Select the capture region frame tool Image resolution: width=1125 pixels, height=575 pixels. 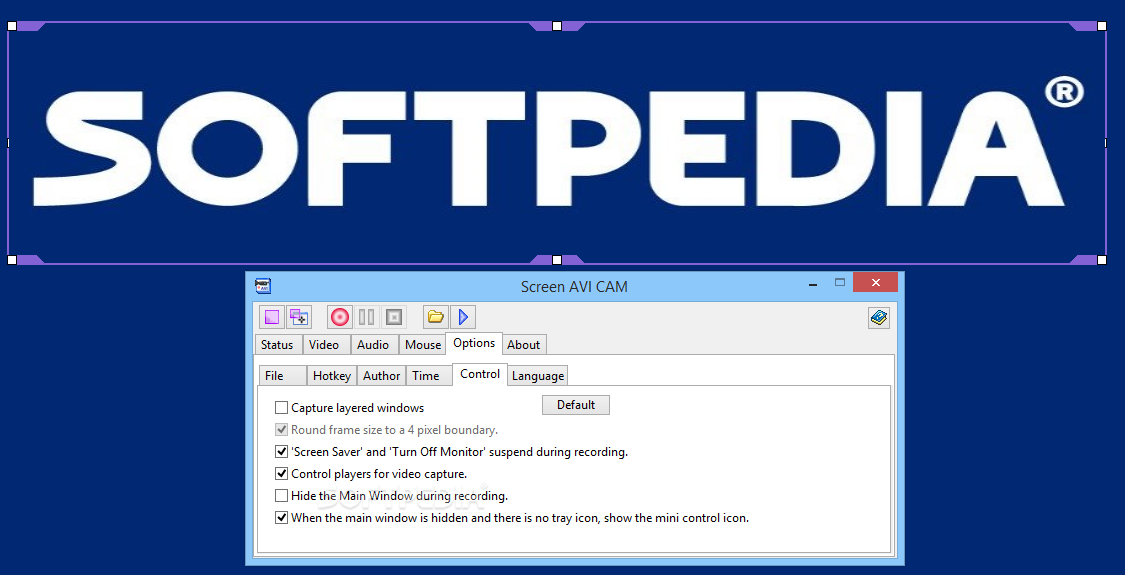272,317
